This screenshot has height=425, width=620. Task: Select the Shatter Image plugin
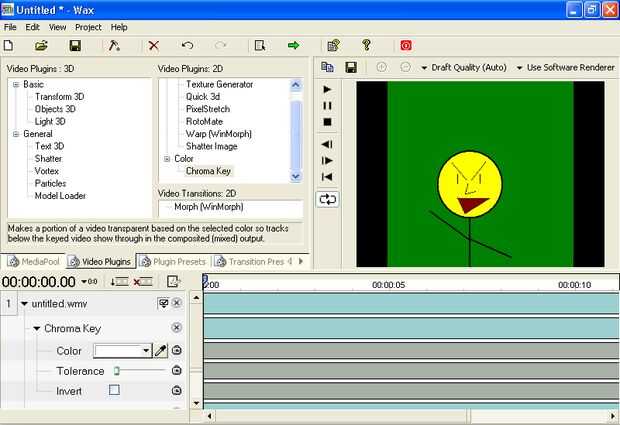[x=212, y=146]
